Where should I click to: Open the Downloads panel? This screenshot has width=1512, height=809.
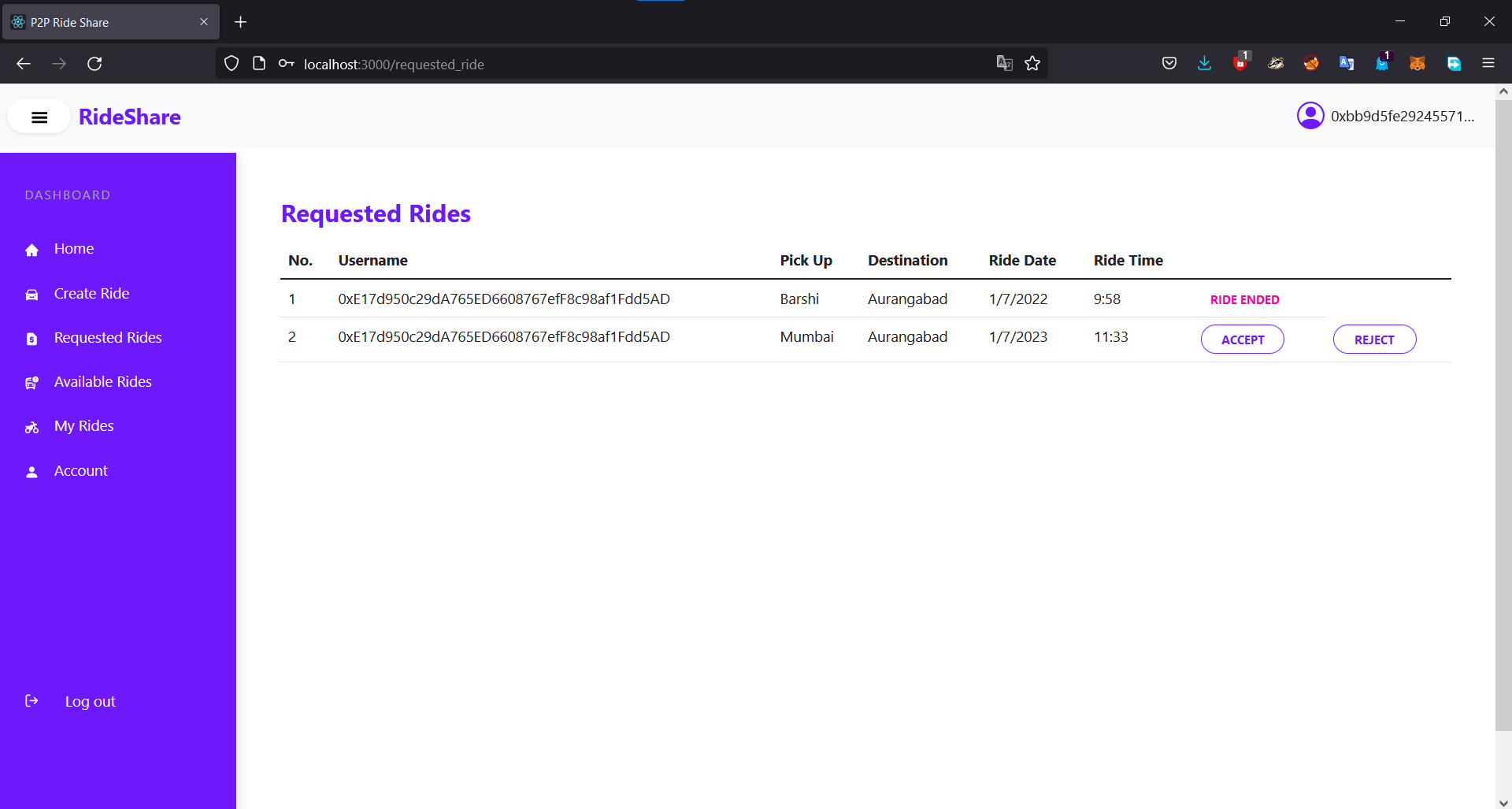pos(1204,63)
